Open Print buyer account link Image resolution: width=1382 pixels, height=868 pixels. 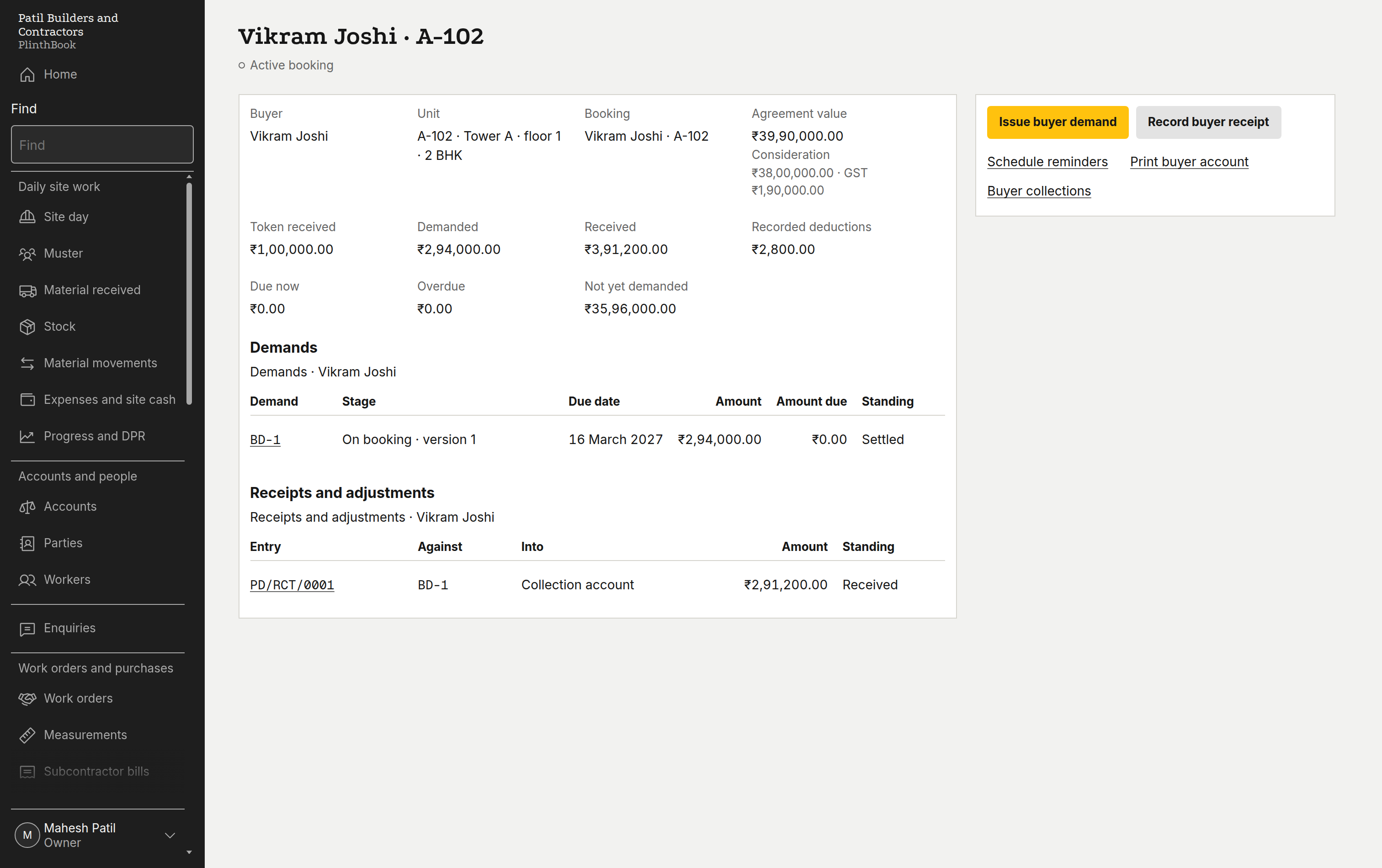1189,162
